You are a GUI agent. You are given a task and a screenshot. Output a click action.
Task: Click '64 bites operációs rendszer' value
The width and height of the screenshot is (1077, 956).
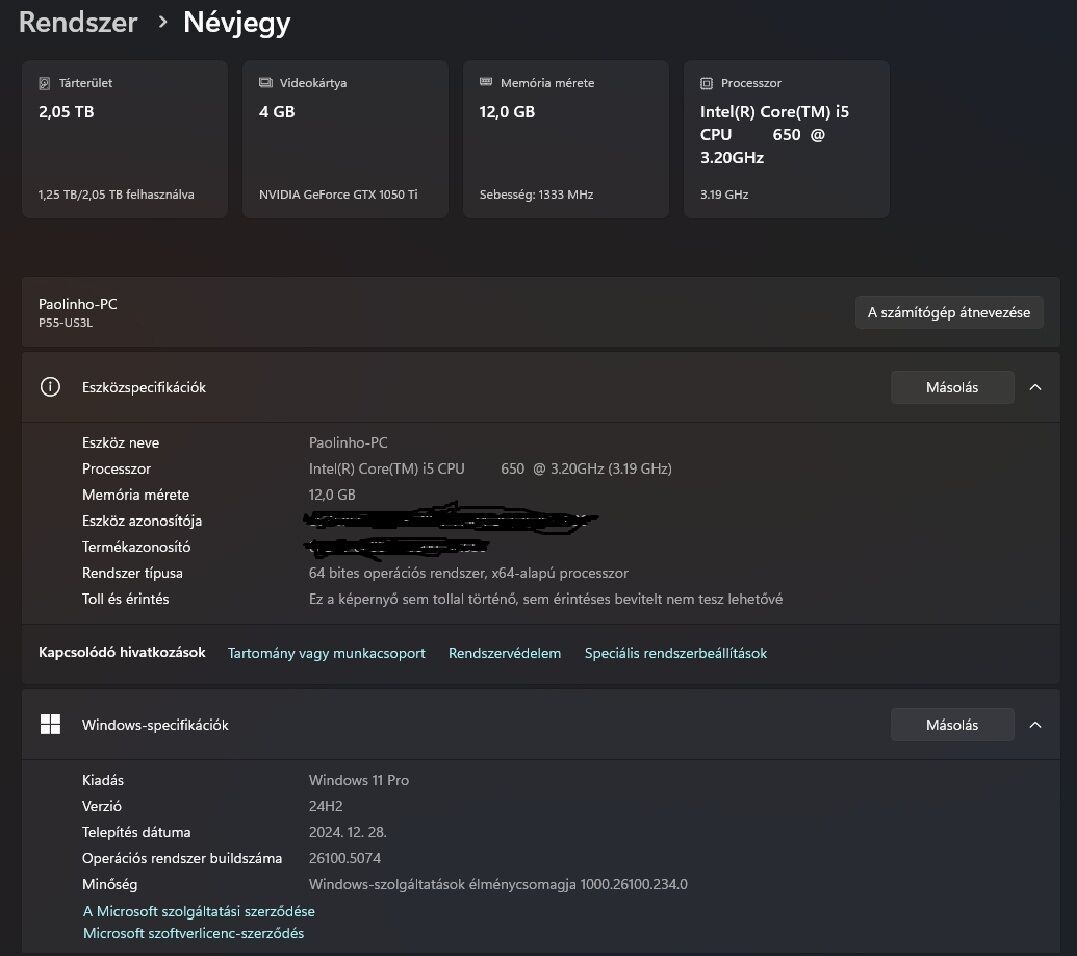pyautogui.click(x=468, y=573)
